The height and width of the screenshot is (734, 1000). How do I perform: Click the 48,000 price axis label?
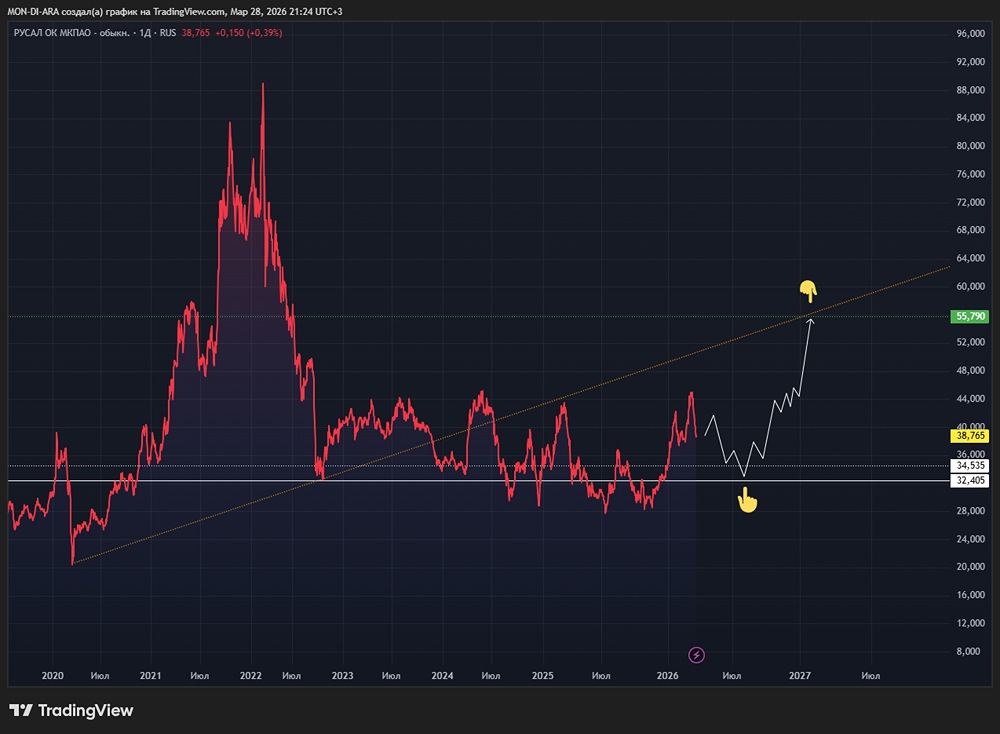pyautogui.click(x=971, y=371)
